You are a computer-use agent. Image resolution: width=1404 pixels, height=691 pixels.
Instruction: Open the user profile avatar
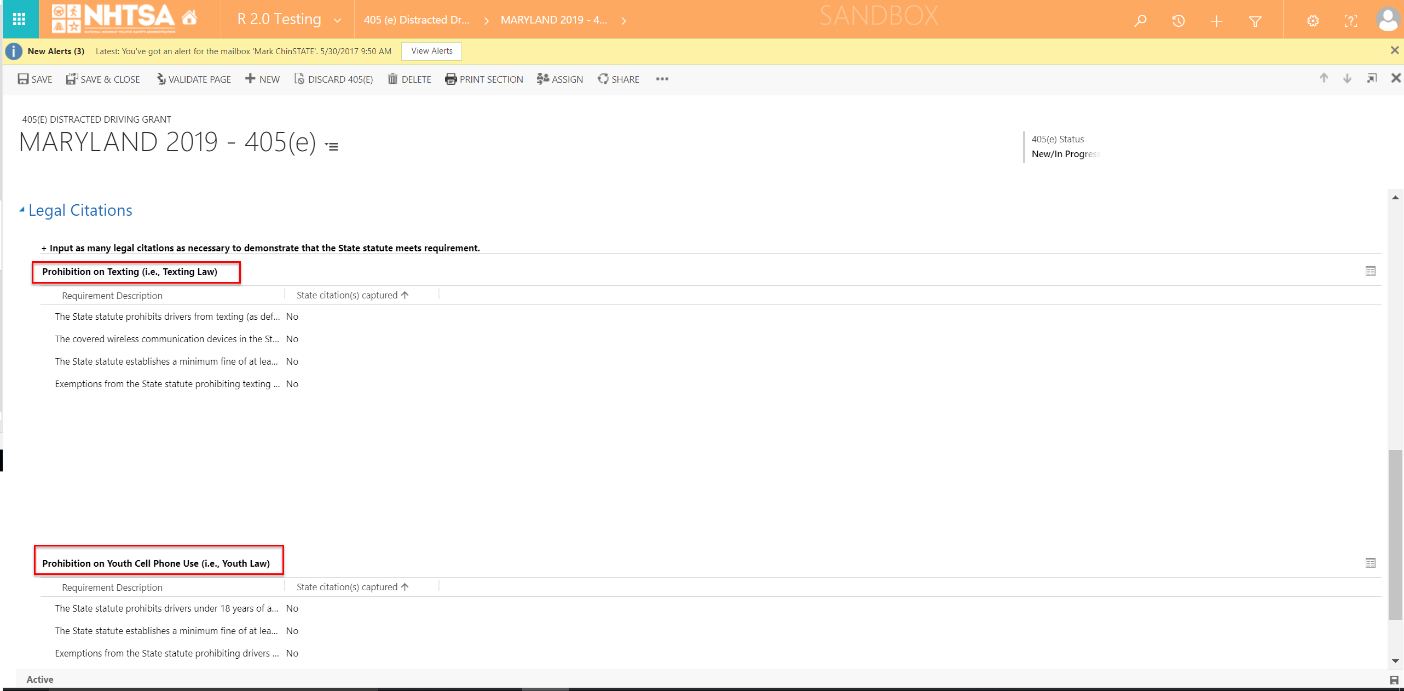tap(1387, 19)
